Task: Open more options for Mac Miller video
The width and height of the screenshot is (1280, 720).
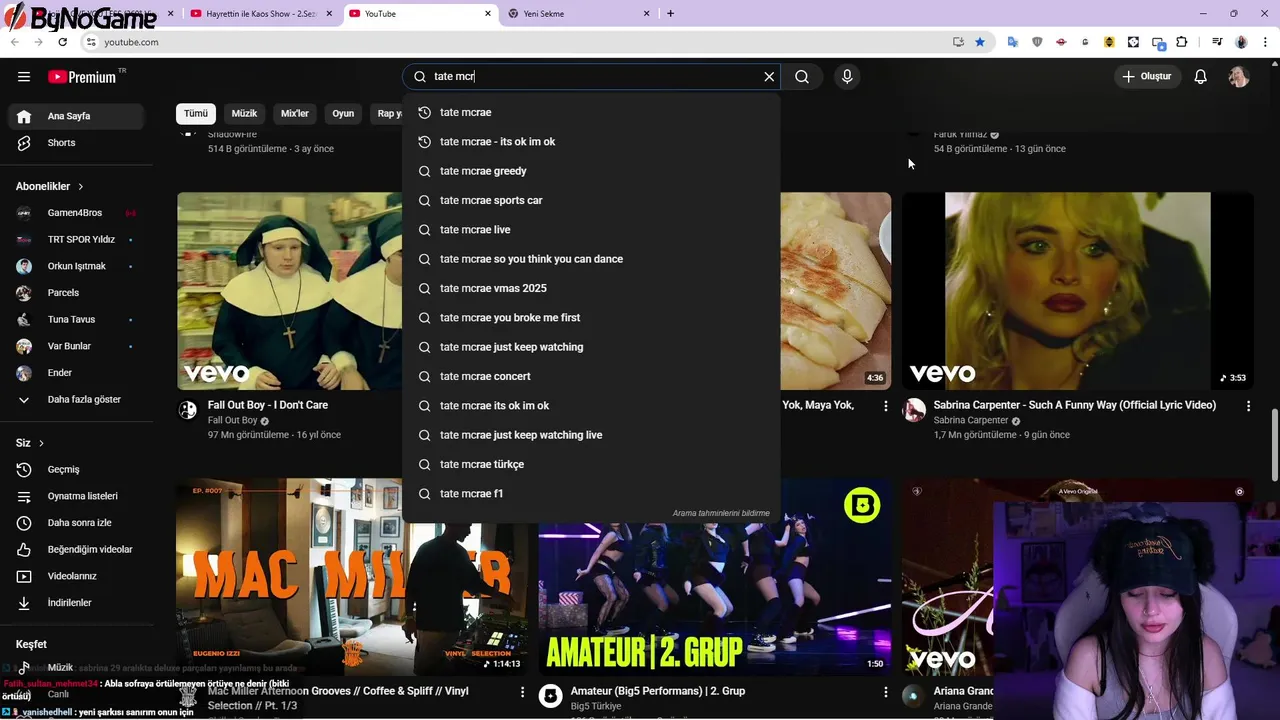Action: coord(522,692)
